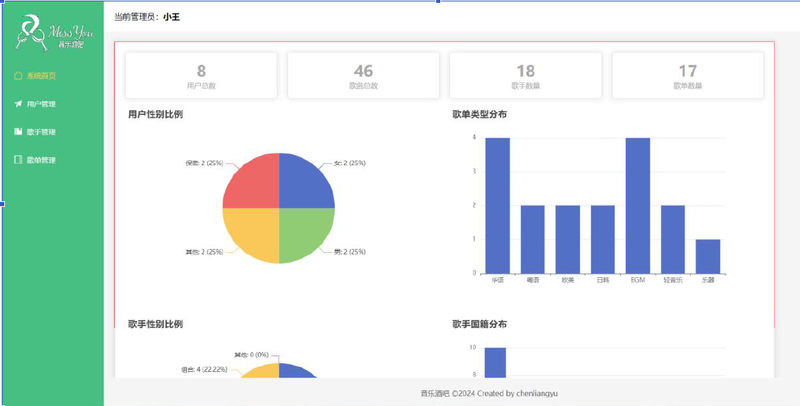Click the axis label 华语
Image resolution: width=800 pixels, height=406 pixels.
tap(497, 281)
